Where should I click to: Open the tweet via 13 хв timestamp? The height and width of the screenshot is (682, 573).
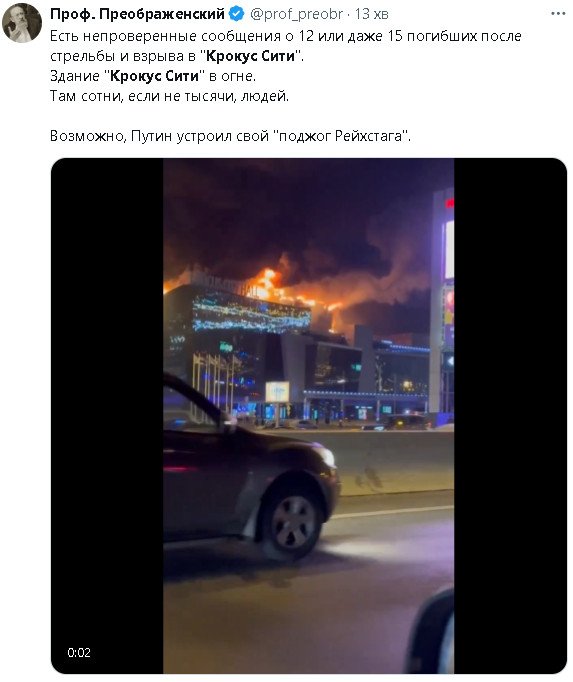click(x=371, y=14)
